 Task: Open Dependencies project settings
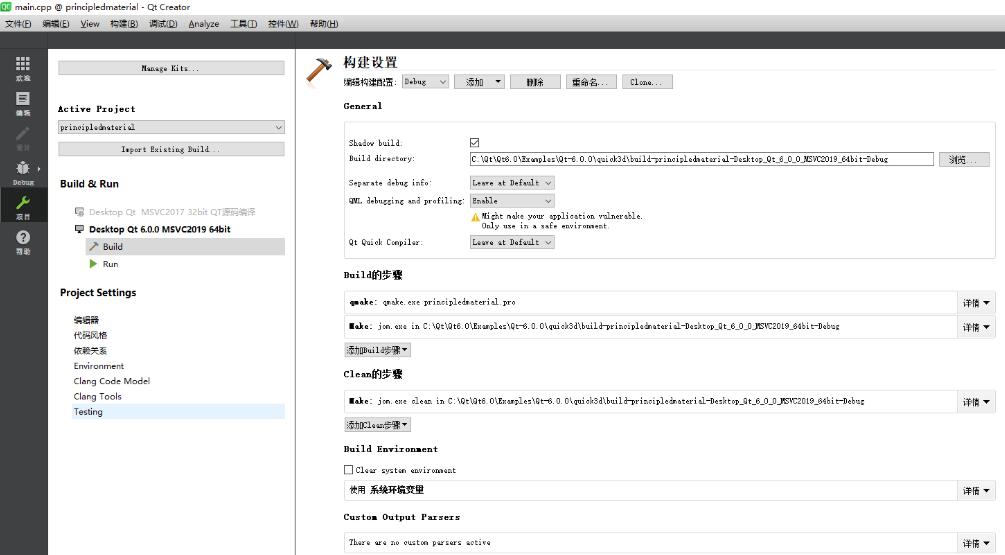tap(90, 351)
